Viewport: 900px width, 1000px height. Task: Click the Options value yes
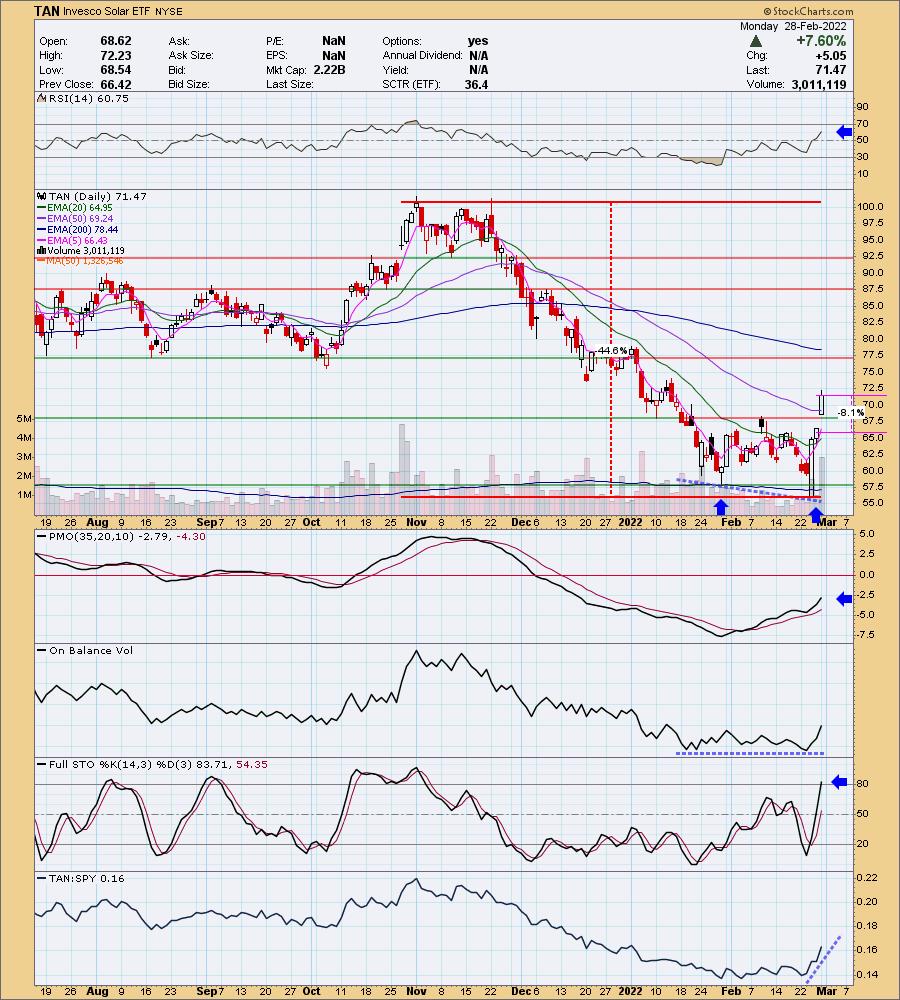(x=478, y=41)
